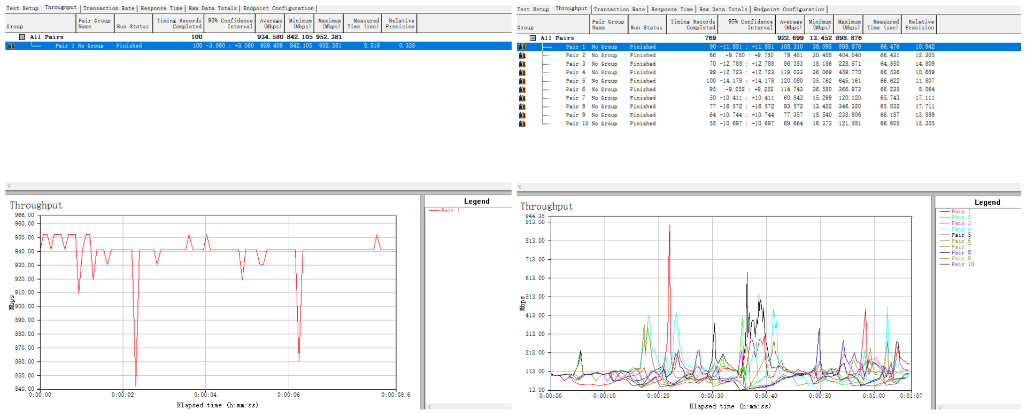The height and width of the screenshot is (414, 1026).
Task: Click the blue Pair 8 legend line swatch
Action: [x=944, y=252]
